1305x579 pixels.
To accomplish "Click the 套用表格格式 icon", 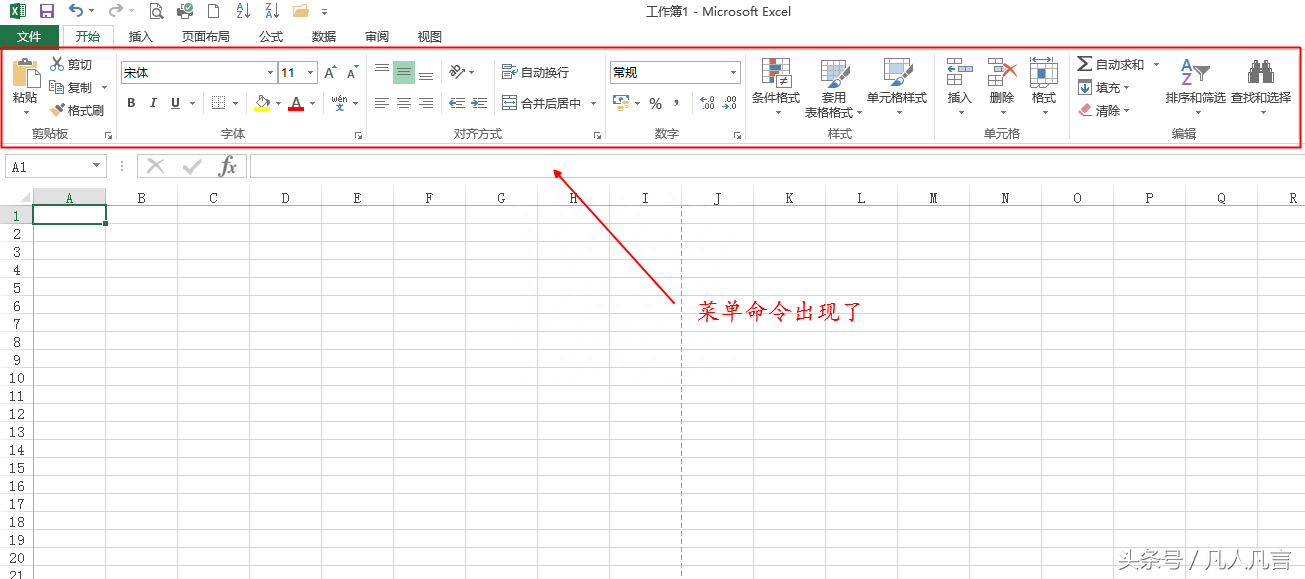I will [x=836, y=75].
